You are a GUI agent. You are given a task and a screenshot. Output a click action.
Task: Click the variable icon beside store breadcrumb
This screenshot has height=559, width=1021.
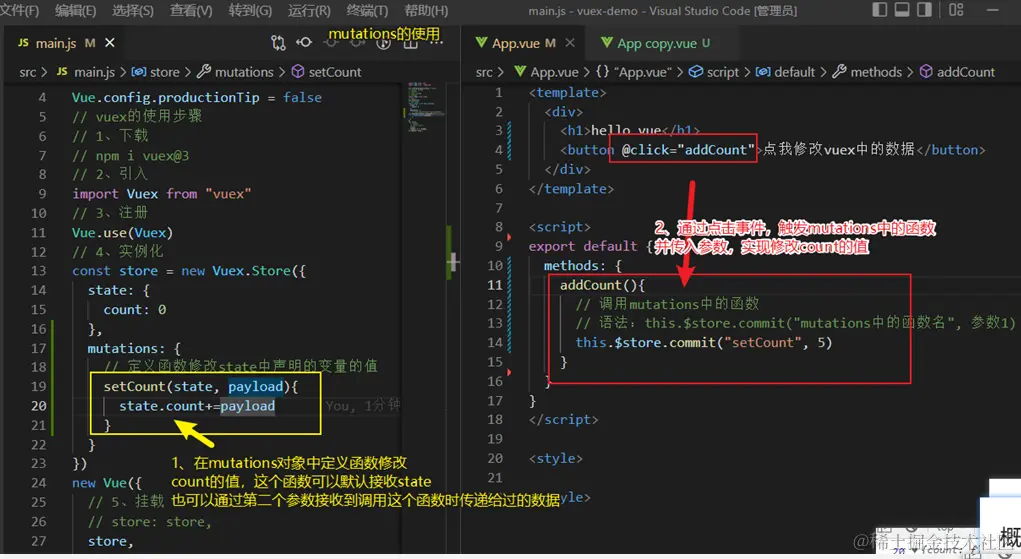pyautogui.click(x=138, y=71)
